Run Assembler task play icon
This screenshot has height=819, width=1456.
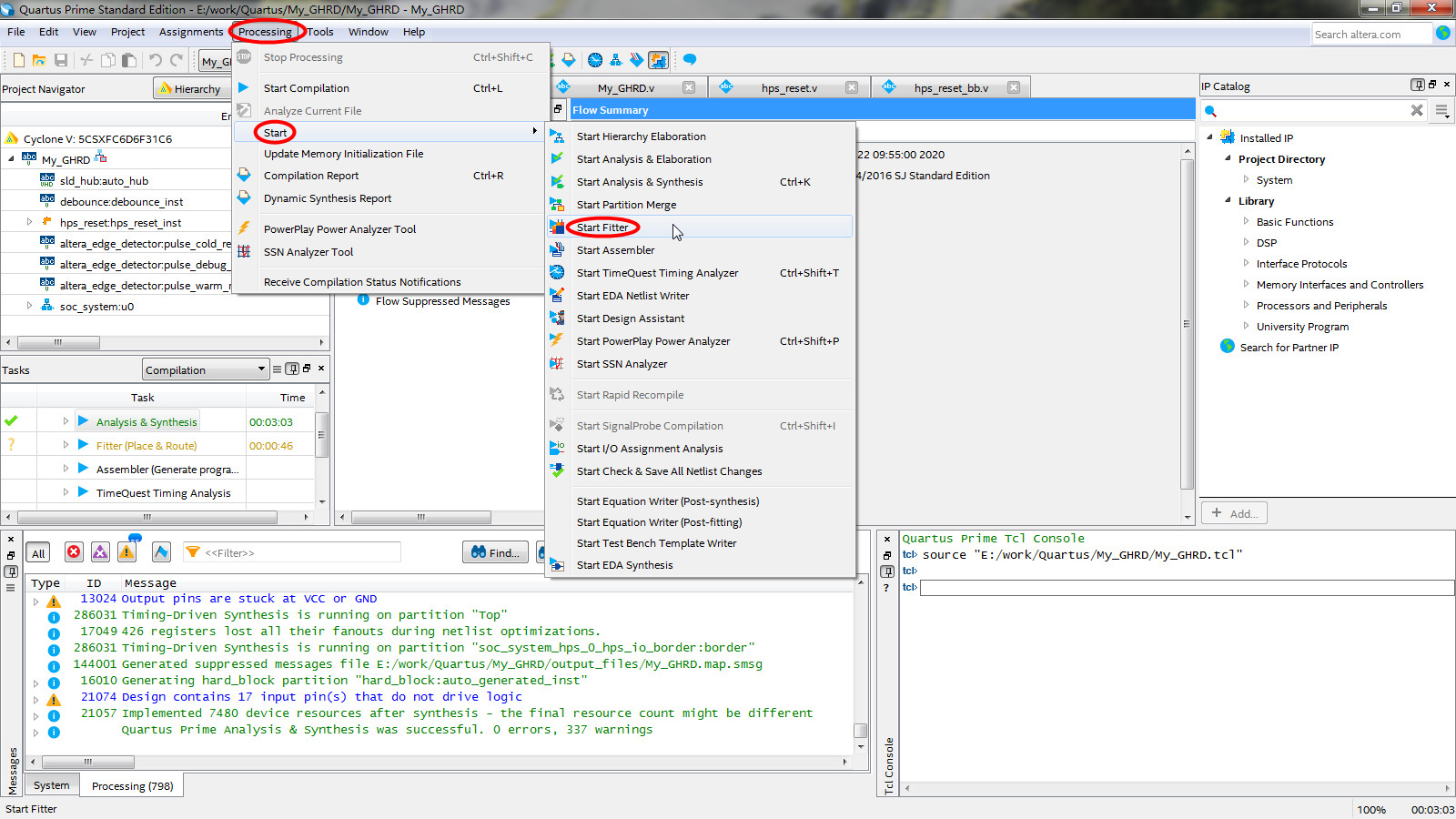tap(83, 469)
